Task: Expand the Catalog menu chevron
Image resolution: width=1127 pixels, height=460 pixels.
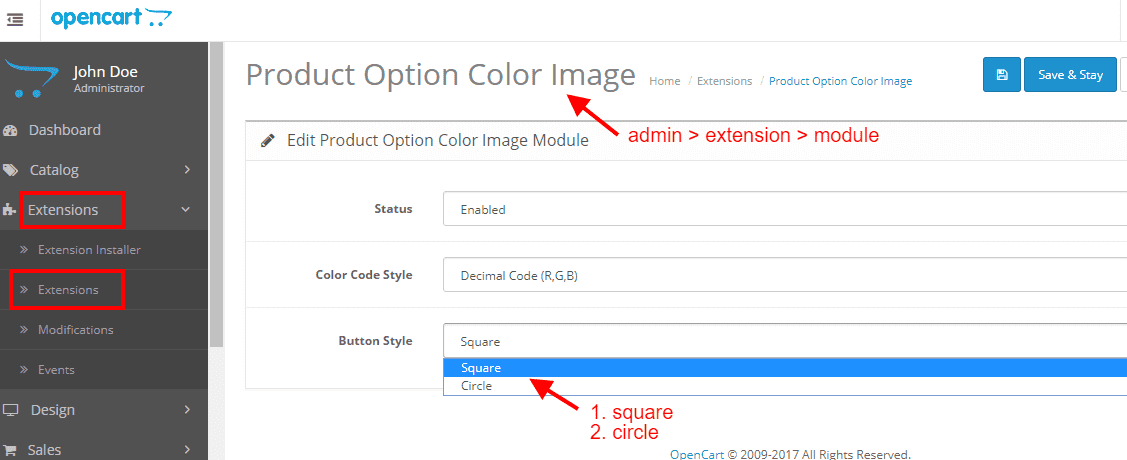Action: click(187, 170)
